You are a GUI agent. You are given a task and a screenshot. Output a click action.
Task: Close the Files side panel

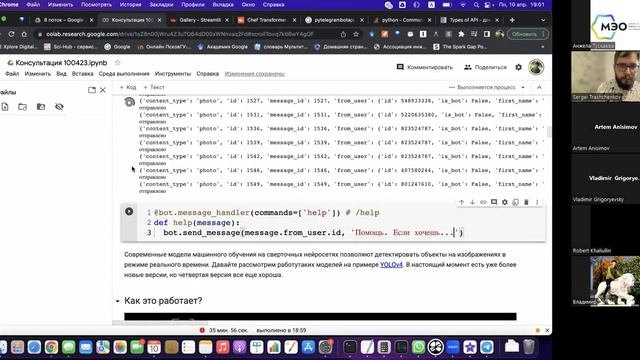103,90
